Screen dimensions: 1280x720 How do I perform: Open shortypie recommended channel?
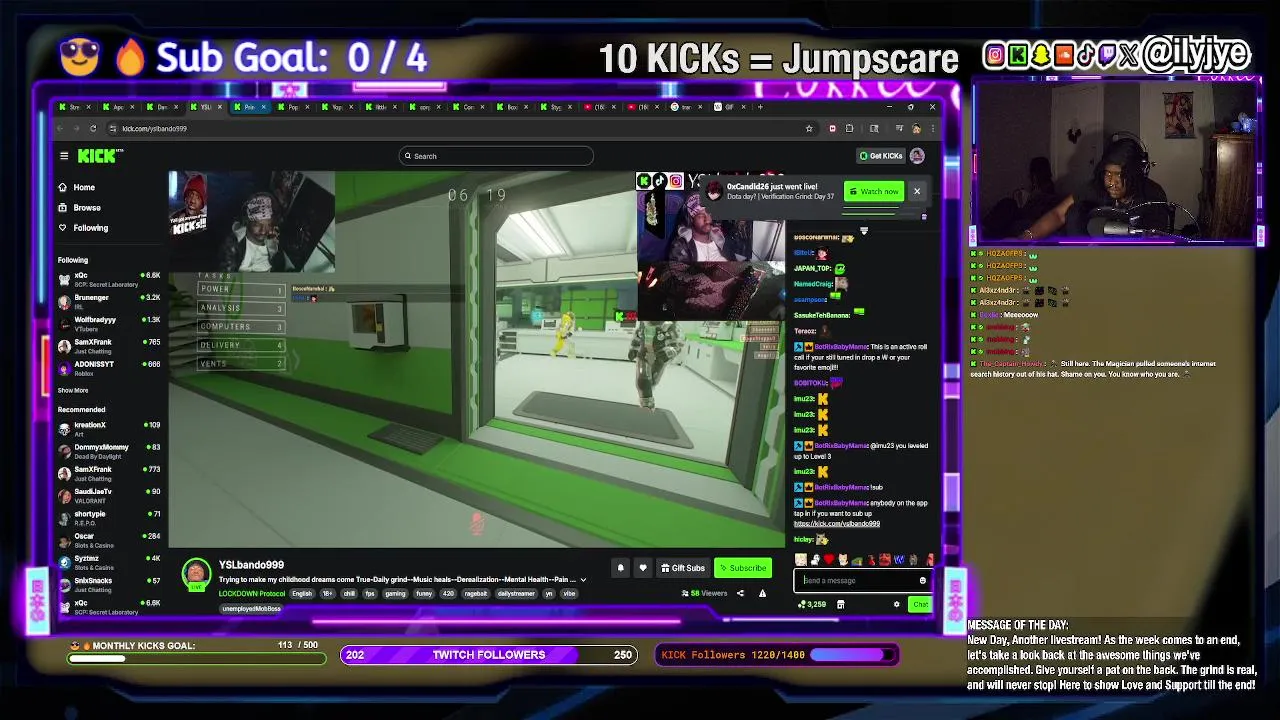tap(108, 518)
